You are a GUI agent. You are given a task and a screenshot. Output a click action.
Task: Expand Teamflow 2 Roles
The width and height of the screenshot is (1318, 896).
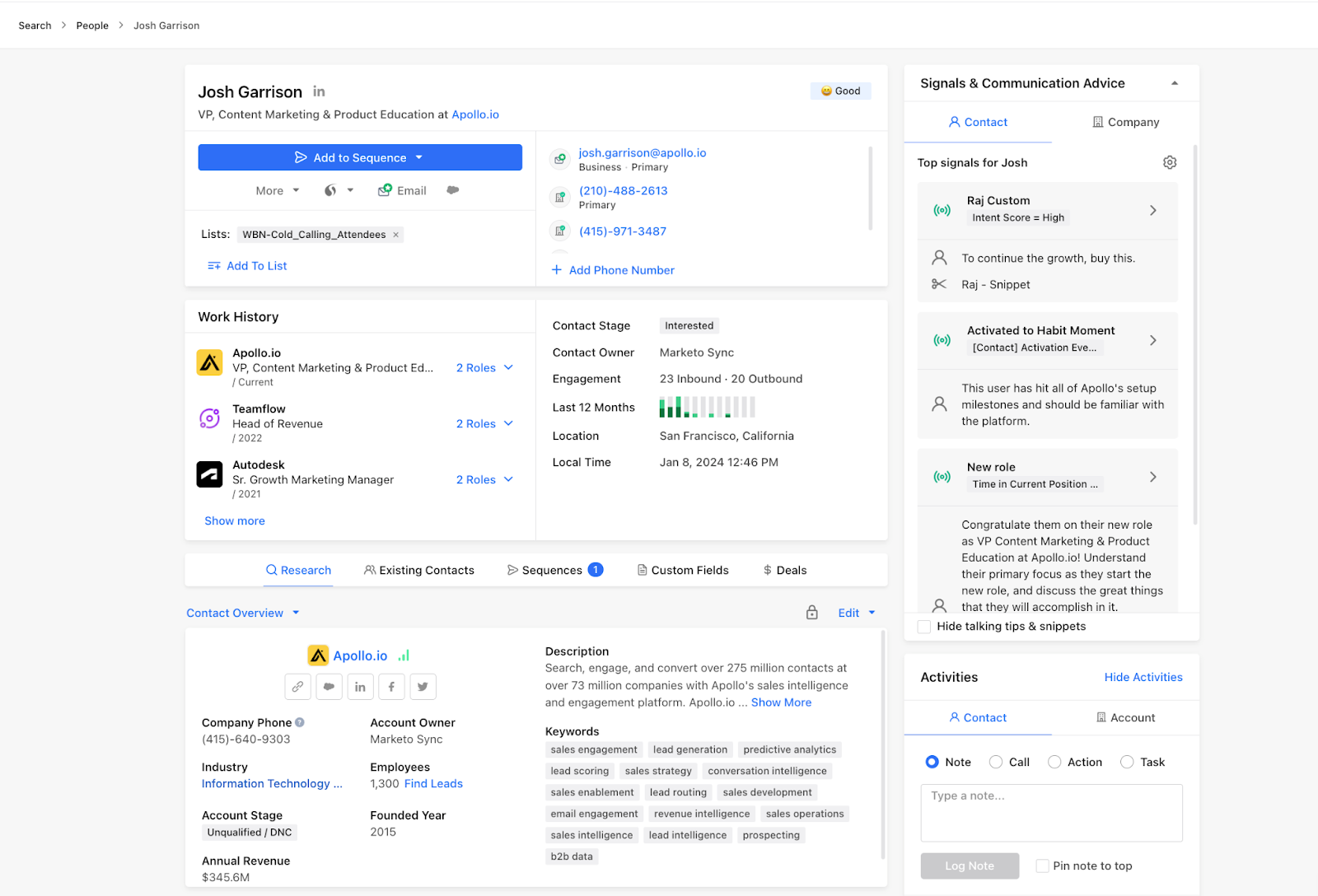[484, 423]
